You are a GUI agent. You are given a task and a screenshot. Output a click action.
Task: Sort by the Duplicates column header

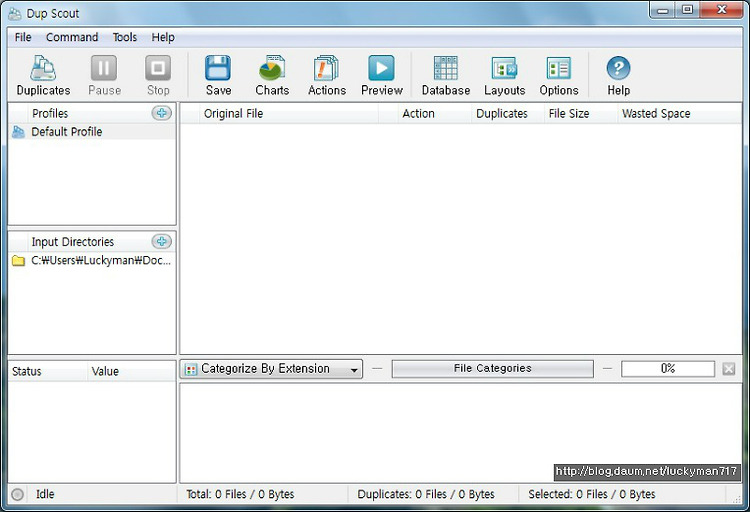507,114
